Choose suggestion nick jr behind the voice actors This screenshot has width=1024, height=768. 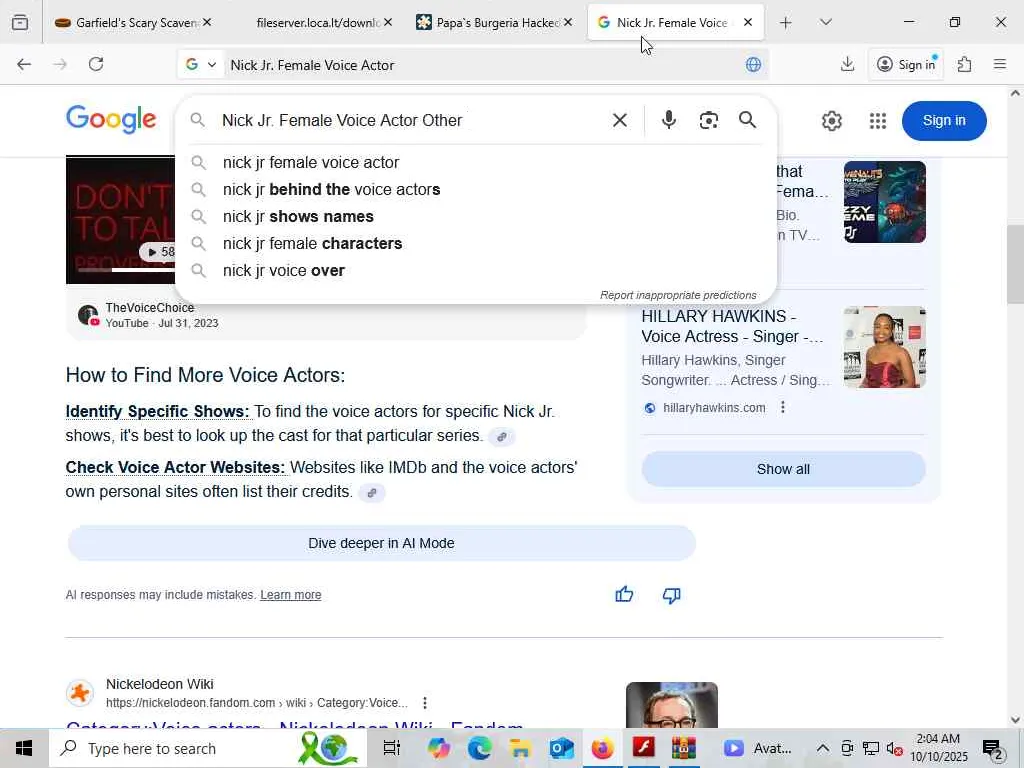[x=475, y=189]
